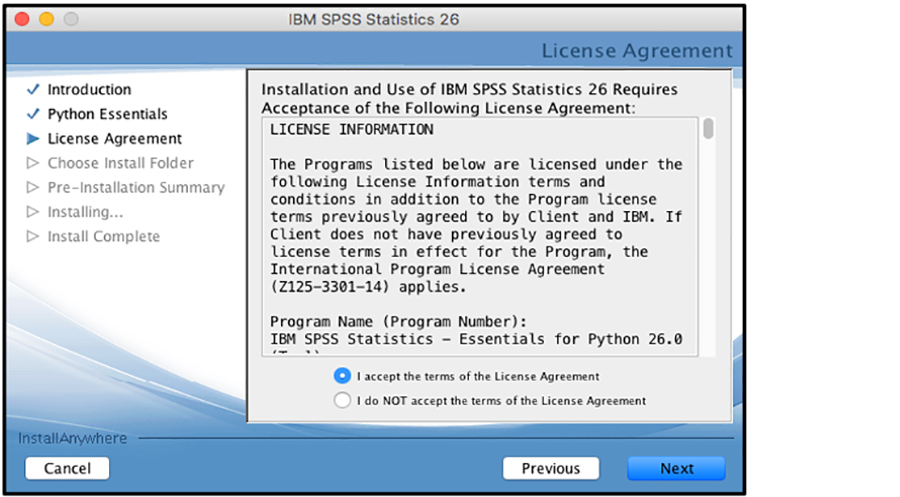Select 'I accept the terms' radio button
Viewport: 900px width, 497px height.
tap(342, 376)
